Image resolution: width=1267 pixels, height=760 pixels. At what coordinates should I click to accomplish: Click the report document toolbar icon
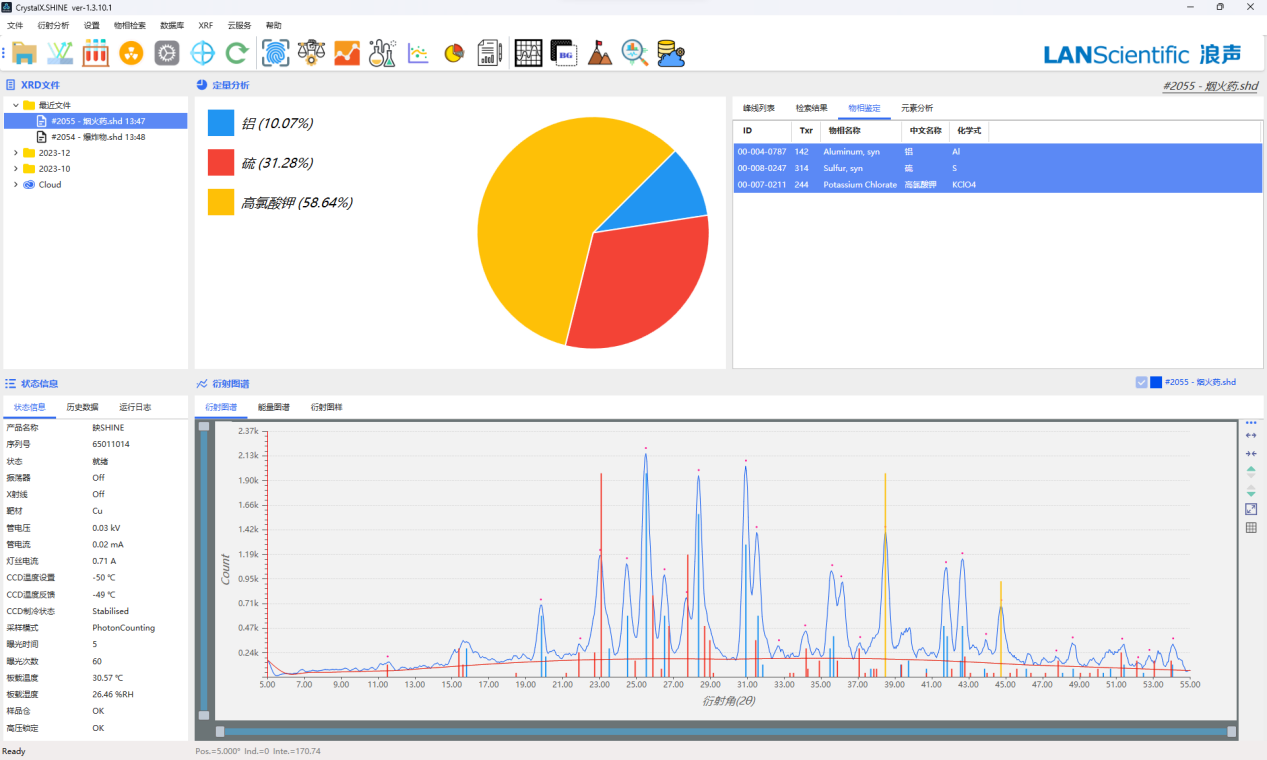pos(490,53)
